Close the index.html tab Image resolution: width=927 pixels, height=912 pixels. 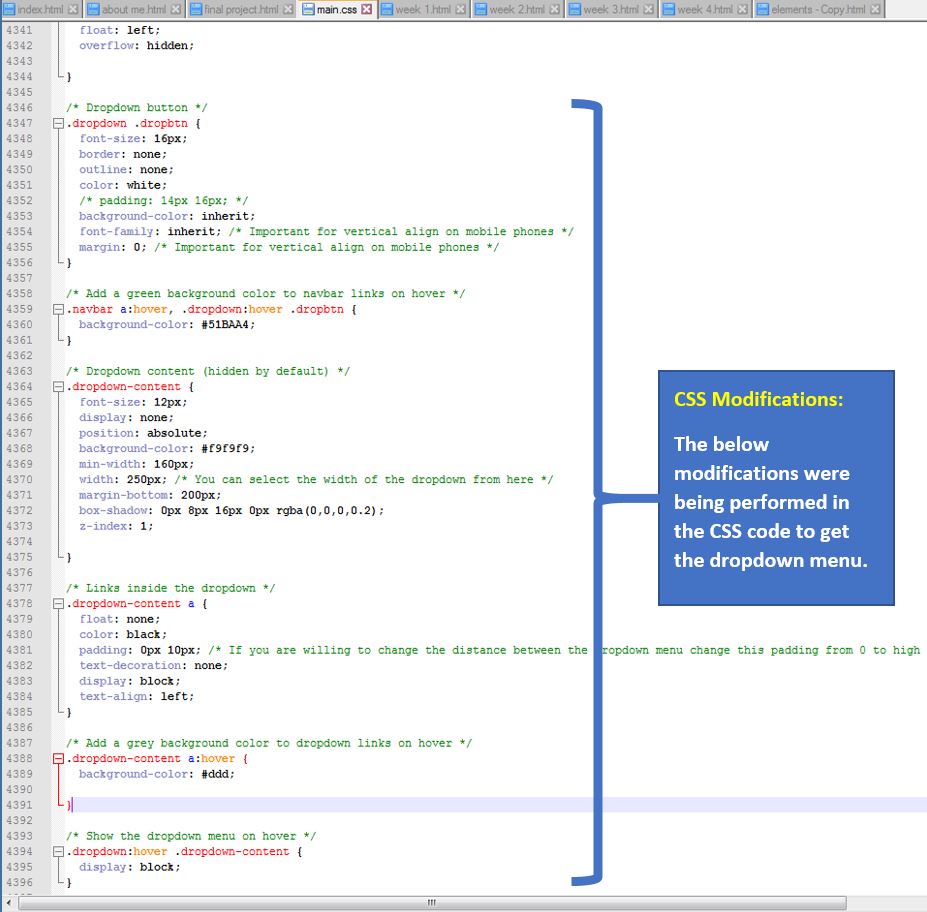[73, 9]
